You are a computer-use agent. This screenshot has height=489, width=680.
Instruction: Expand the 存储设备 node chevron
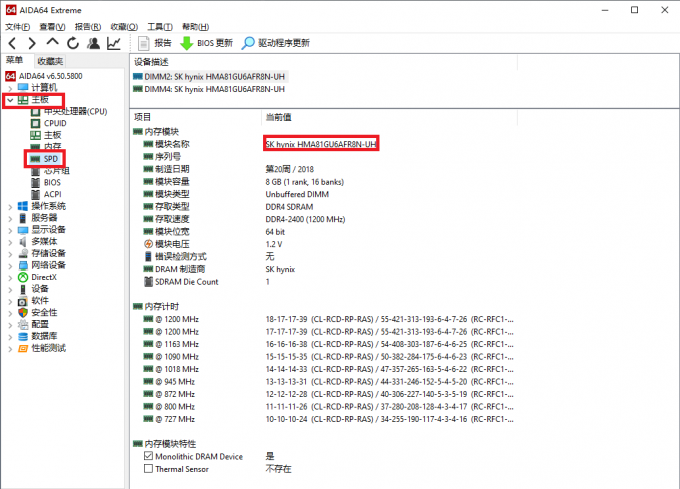pyautogui.click(x=10, y=254)
